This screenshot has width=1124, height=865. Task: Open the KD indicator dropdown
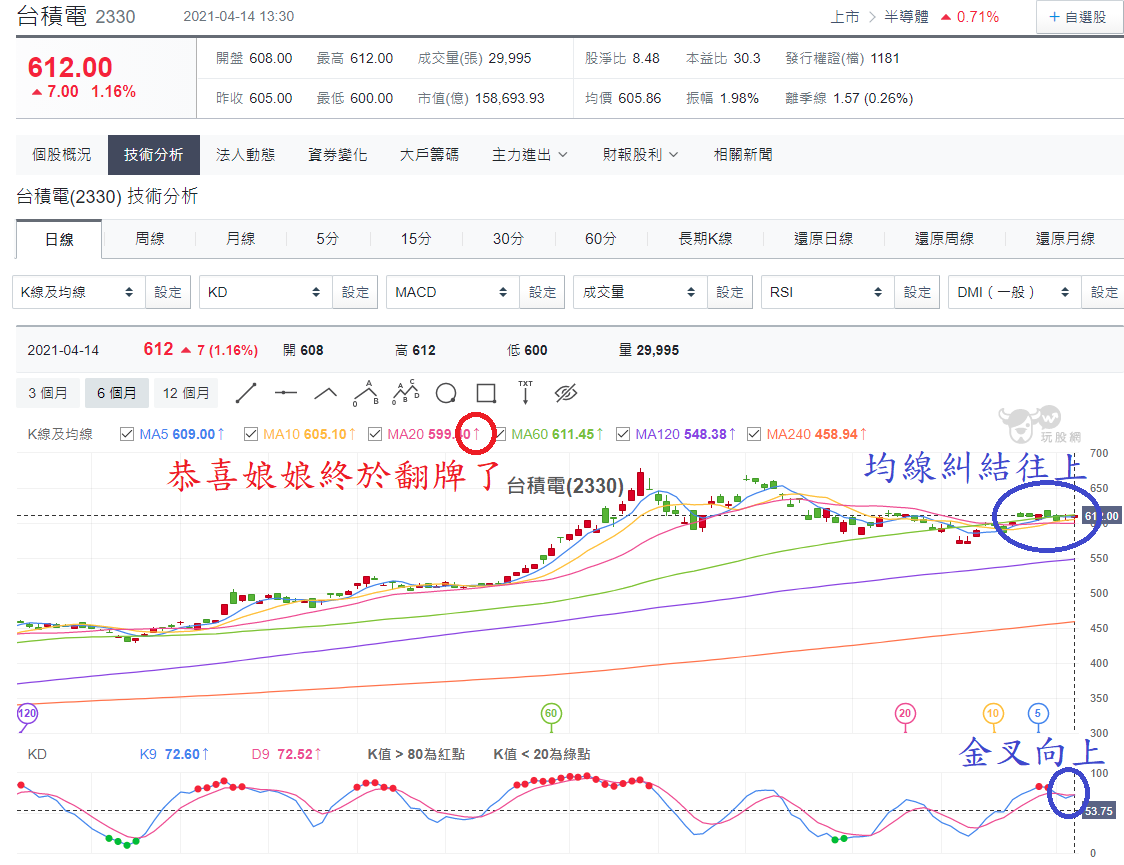click(266, 292)
